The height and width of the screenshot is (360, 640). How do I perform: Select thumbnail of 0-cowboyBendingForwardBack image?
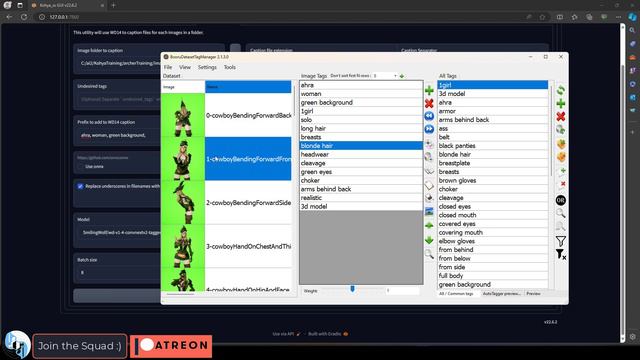(183, 115)
